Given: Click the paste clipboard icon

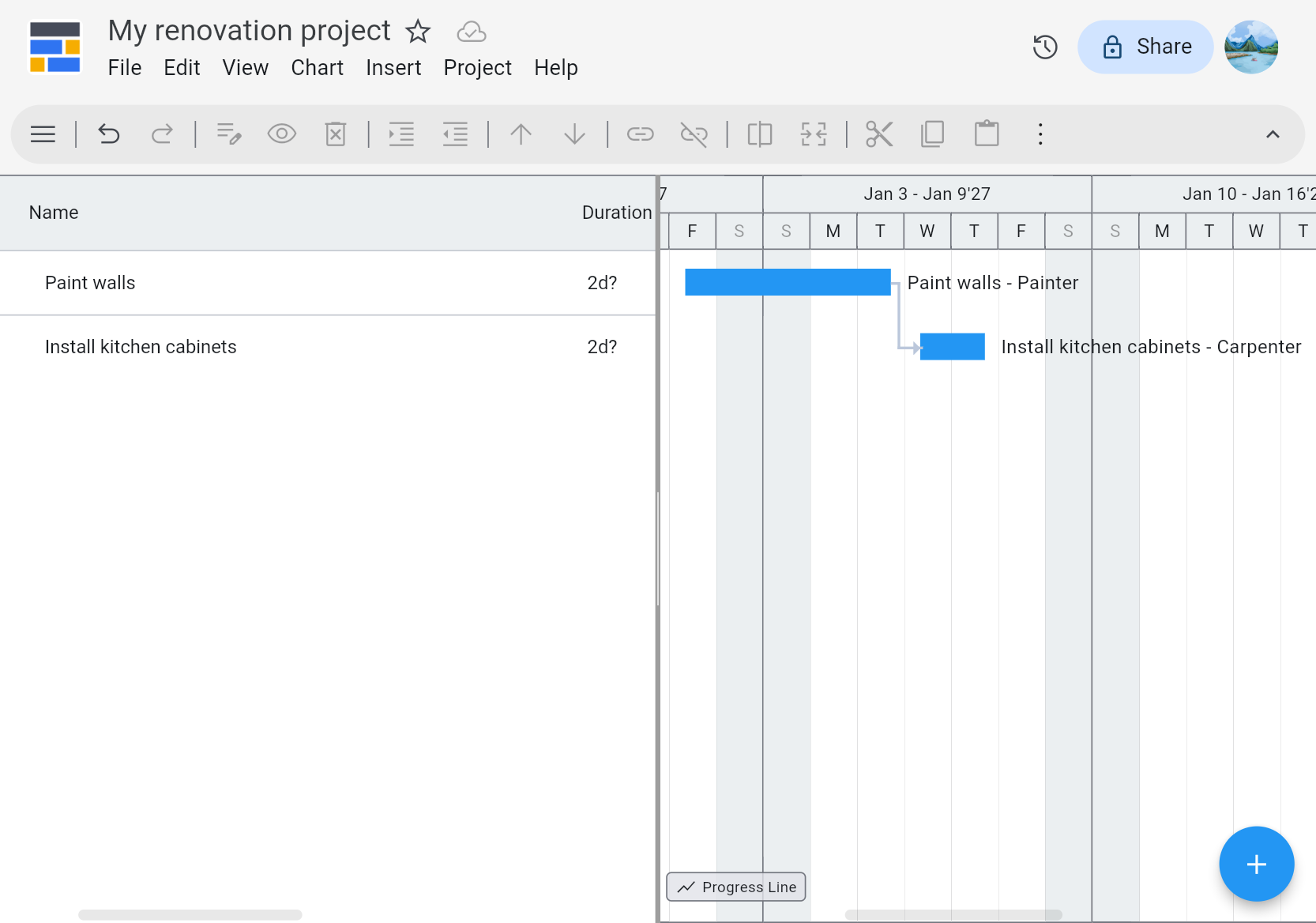Looking at the screenshot, I should tap(987, 134).
